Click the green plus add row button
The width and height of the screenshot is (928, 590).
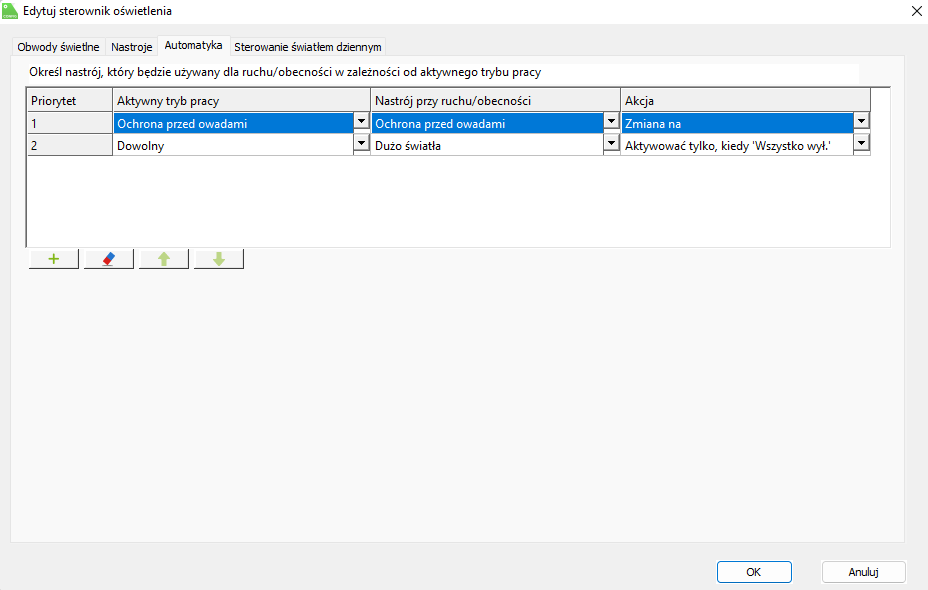(x=54, y=259)
